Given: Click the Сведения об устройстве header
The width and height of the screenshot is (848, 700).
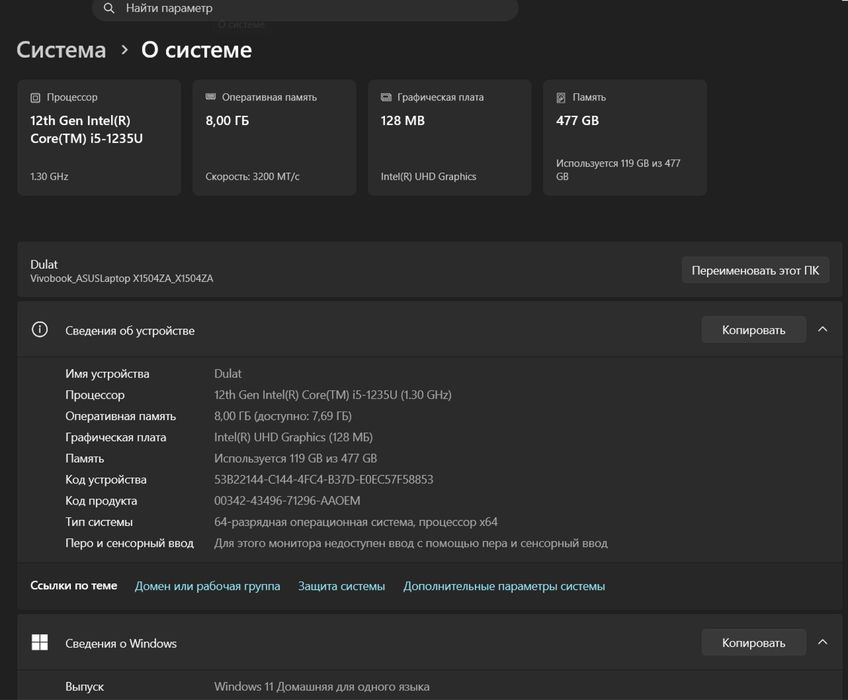Looking at the screenshot, I should (429, 329).
